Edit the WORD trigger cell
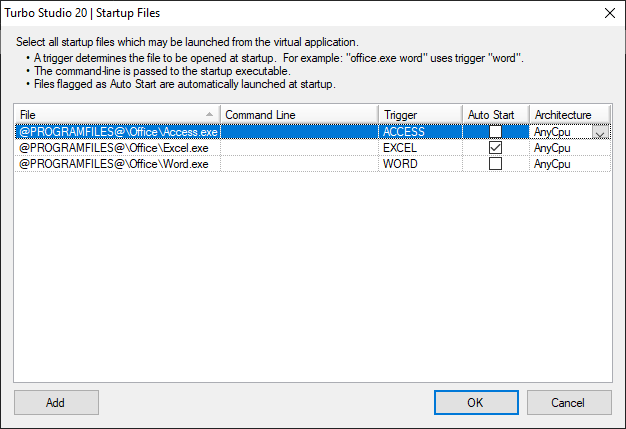Screen dimensions: 626x429 coord(419,164)
